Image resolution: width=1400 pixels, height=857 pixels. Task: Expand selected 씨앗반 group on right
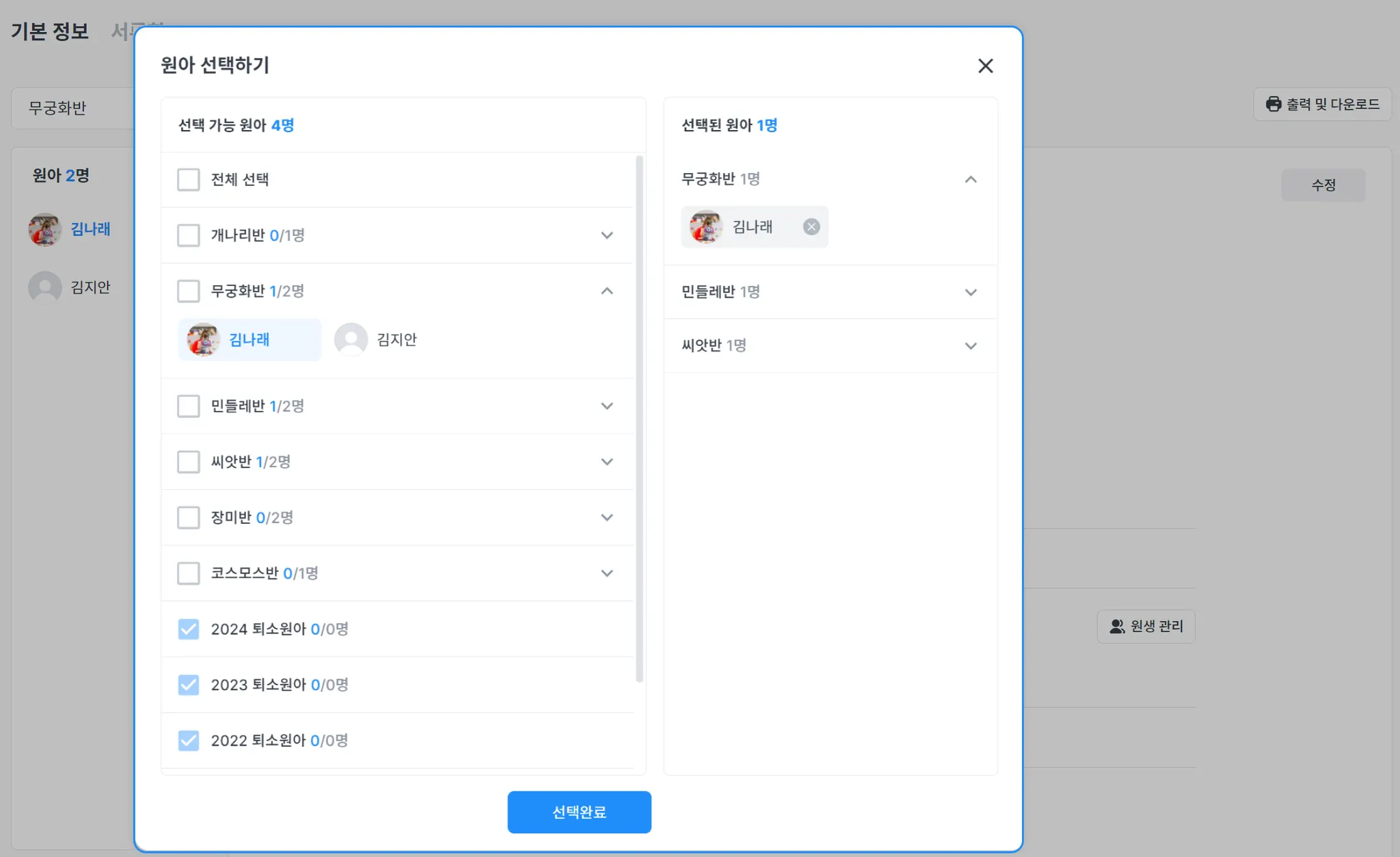(x=970, y=346)
